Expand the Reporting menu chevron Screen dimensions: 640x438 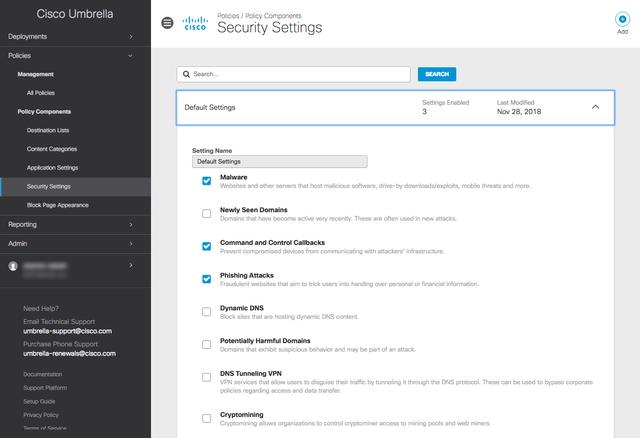[x=131, y=225]
